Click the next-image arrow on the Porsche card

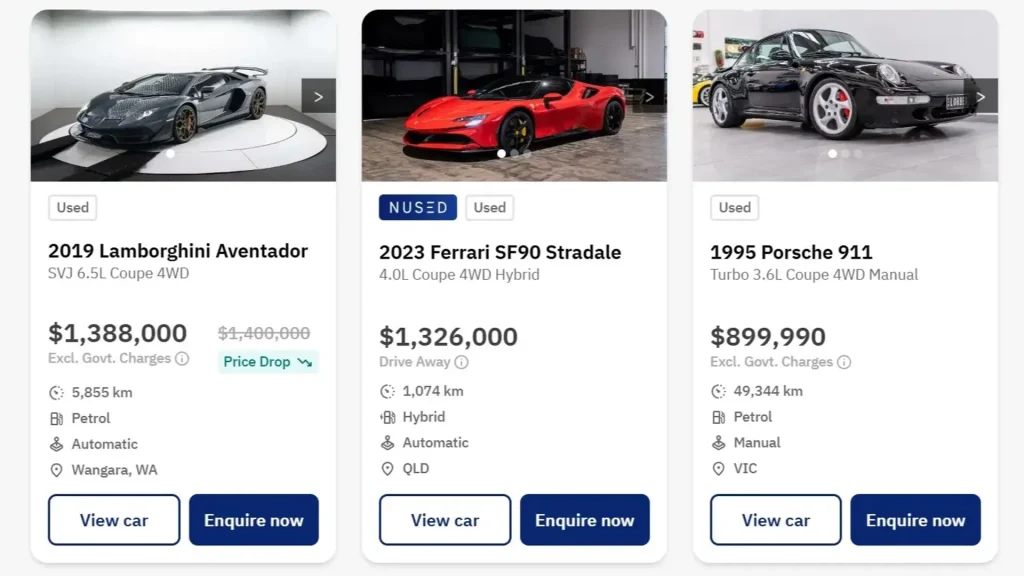tap(981, 96)
